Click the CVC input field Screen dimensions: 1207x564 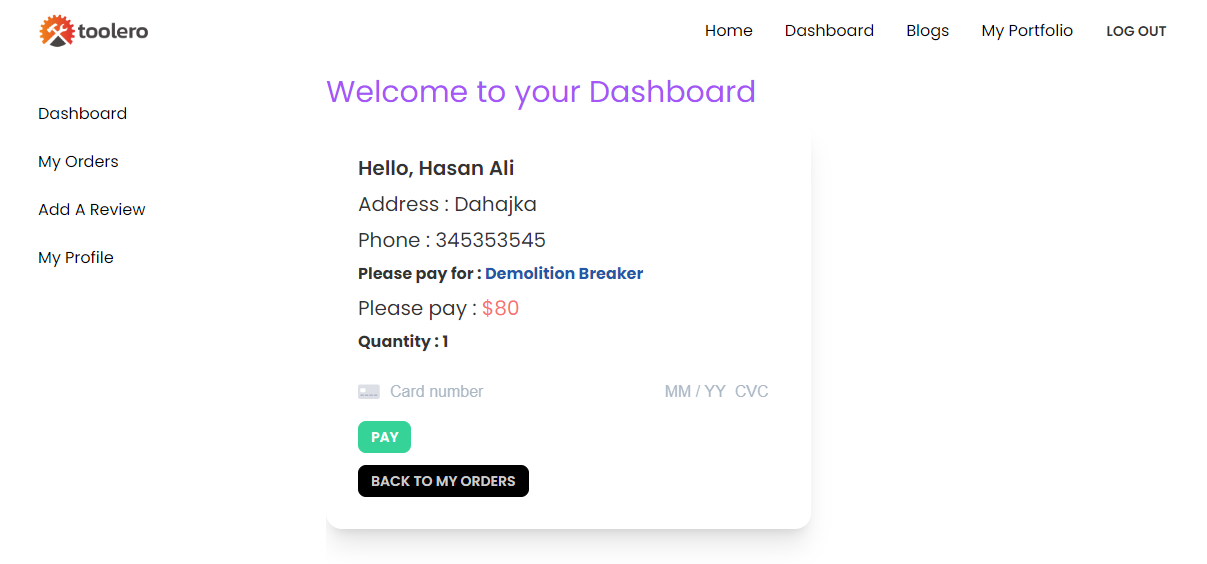[x=752, y=392]
